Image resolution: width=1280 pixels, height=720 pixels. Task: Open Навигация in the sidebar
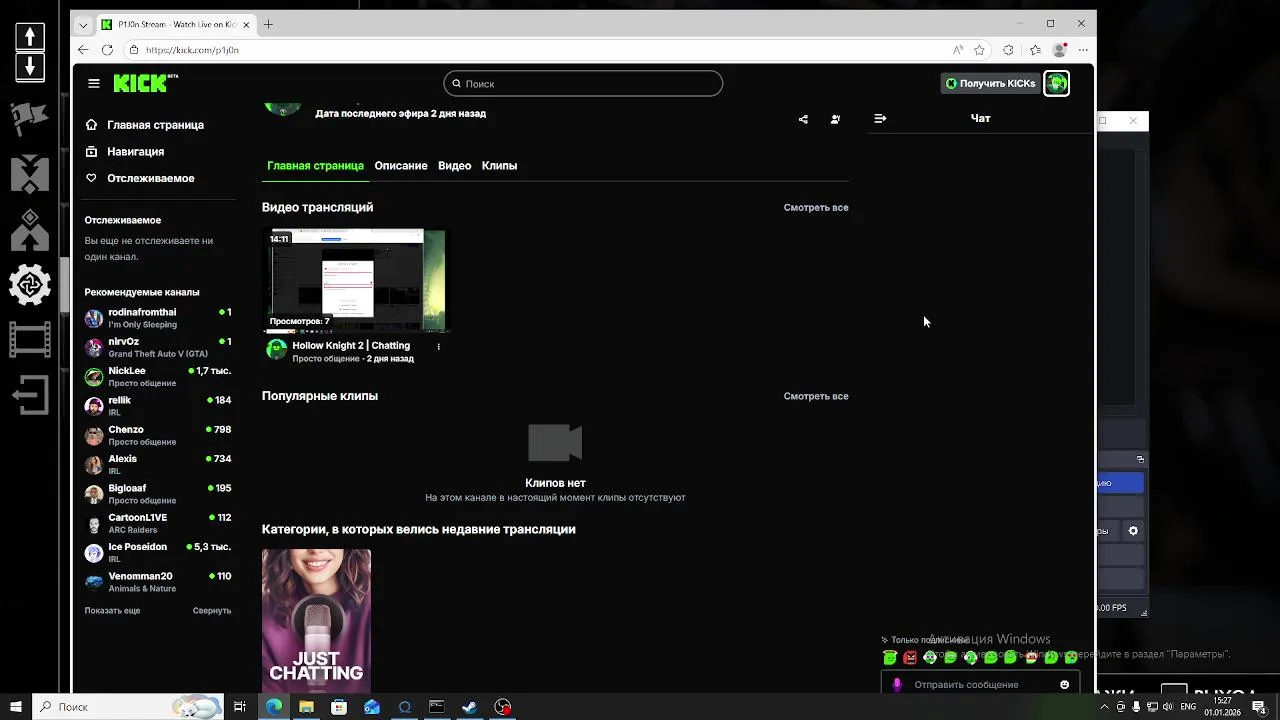[125, 152]
